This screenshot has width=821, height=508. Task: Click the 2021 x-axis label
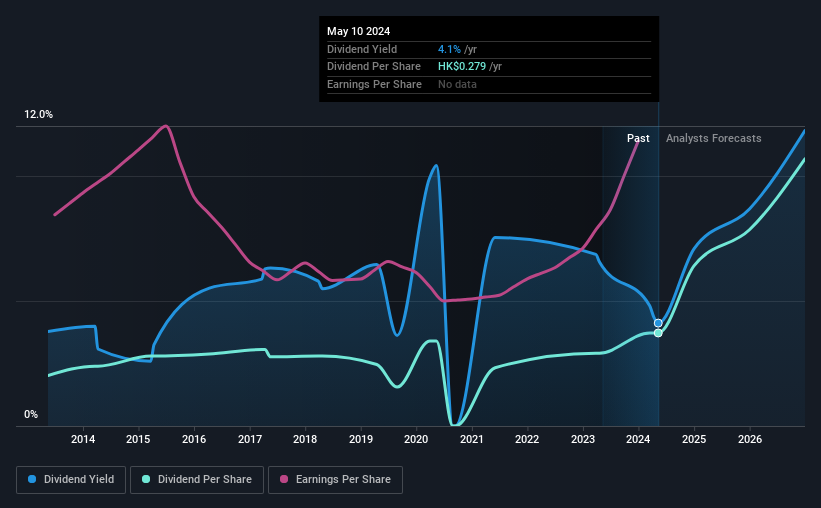471,439
